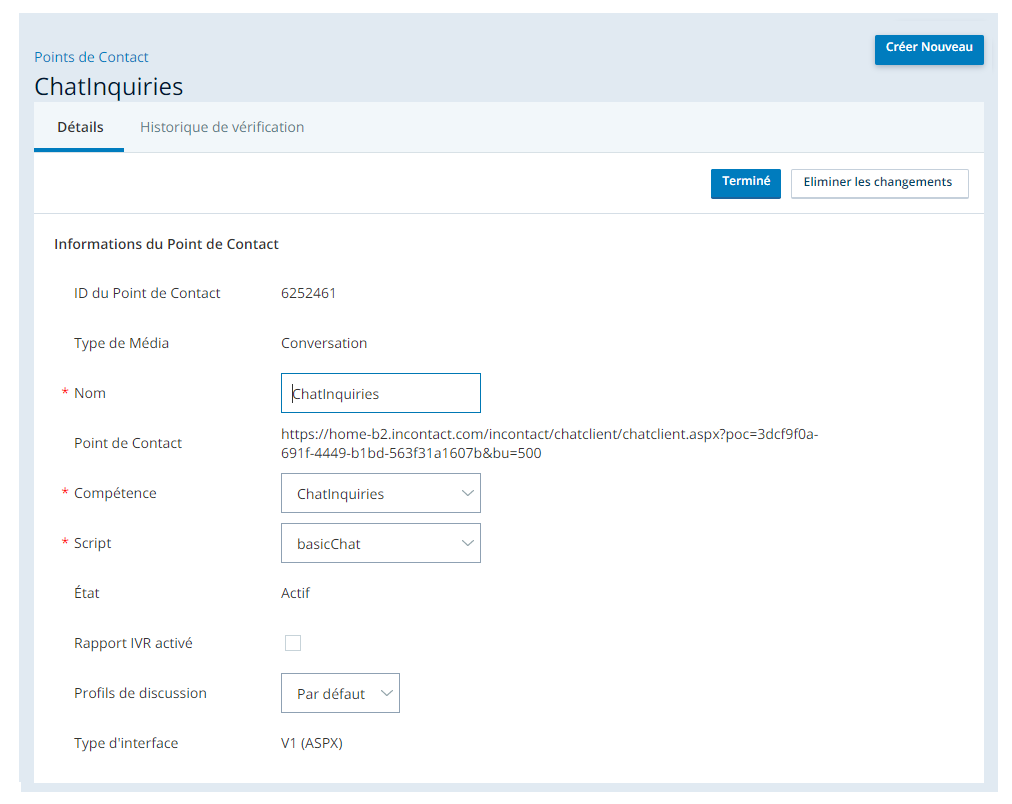Click the Actif state value

[295, 593]
